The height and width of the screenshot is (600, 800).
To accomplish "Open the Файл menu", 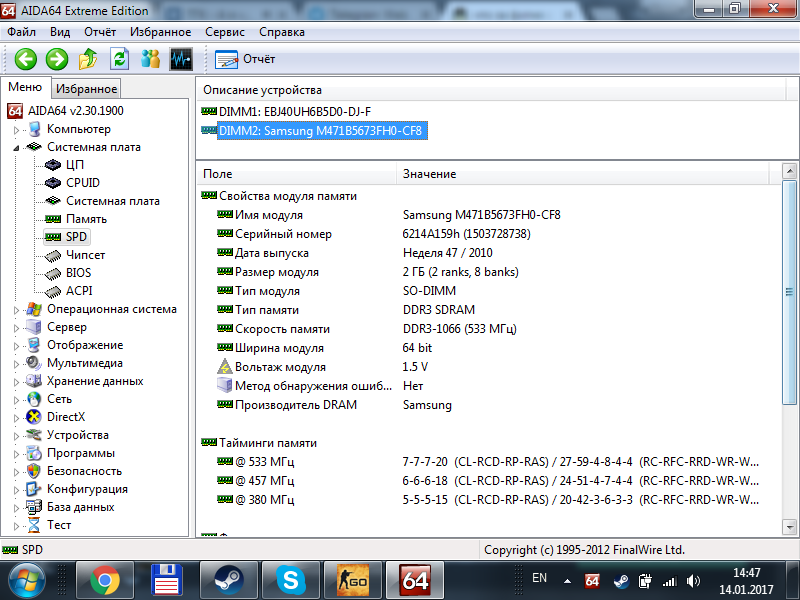I will click(21, 32).
